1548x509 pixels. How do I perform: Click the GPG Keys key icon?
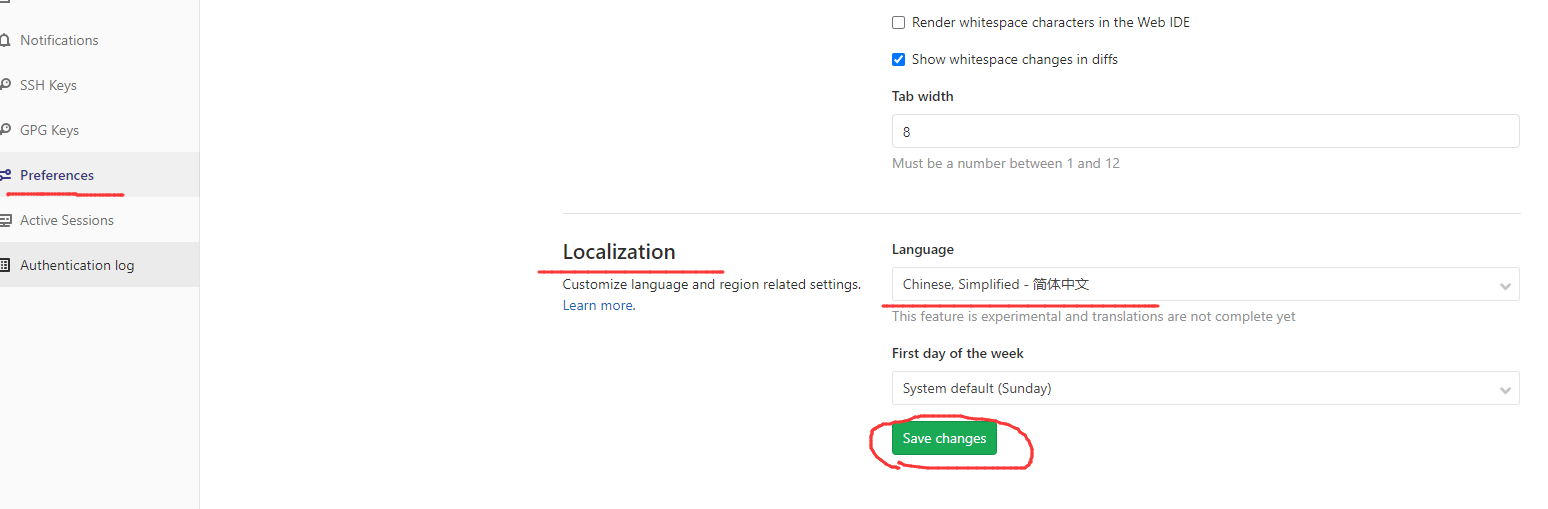(4, 130)
